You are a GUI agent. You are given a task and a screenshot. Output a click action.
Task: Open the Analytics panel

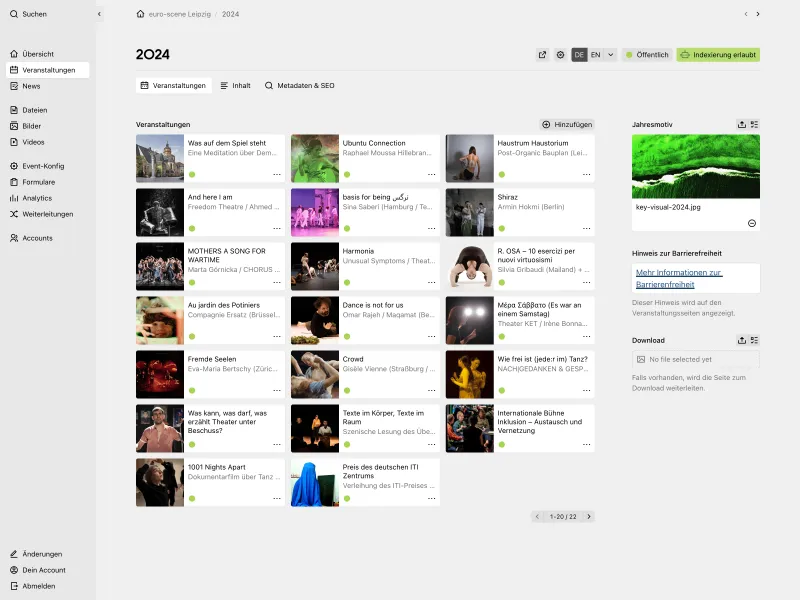[39, 198]
